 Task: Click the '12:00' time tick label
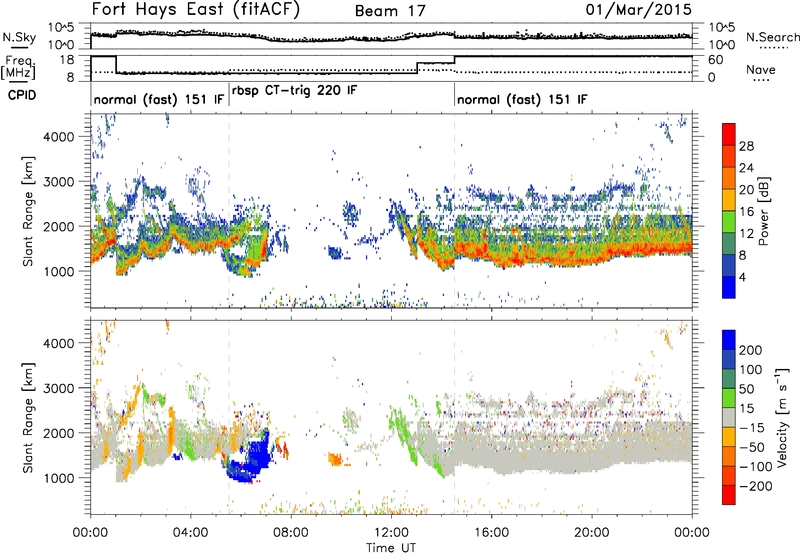click(391, 533)
